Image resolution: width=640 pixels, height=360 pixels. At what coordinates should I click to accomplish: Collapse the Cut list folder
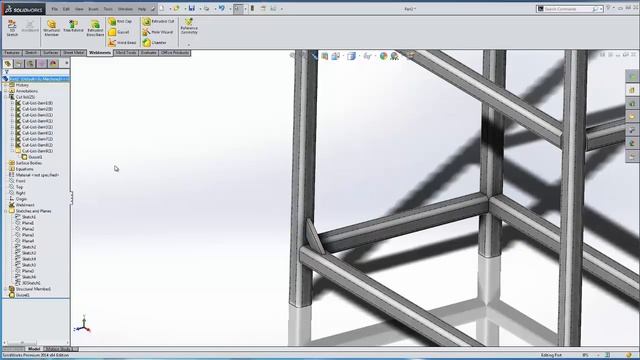coord(6,97)
